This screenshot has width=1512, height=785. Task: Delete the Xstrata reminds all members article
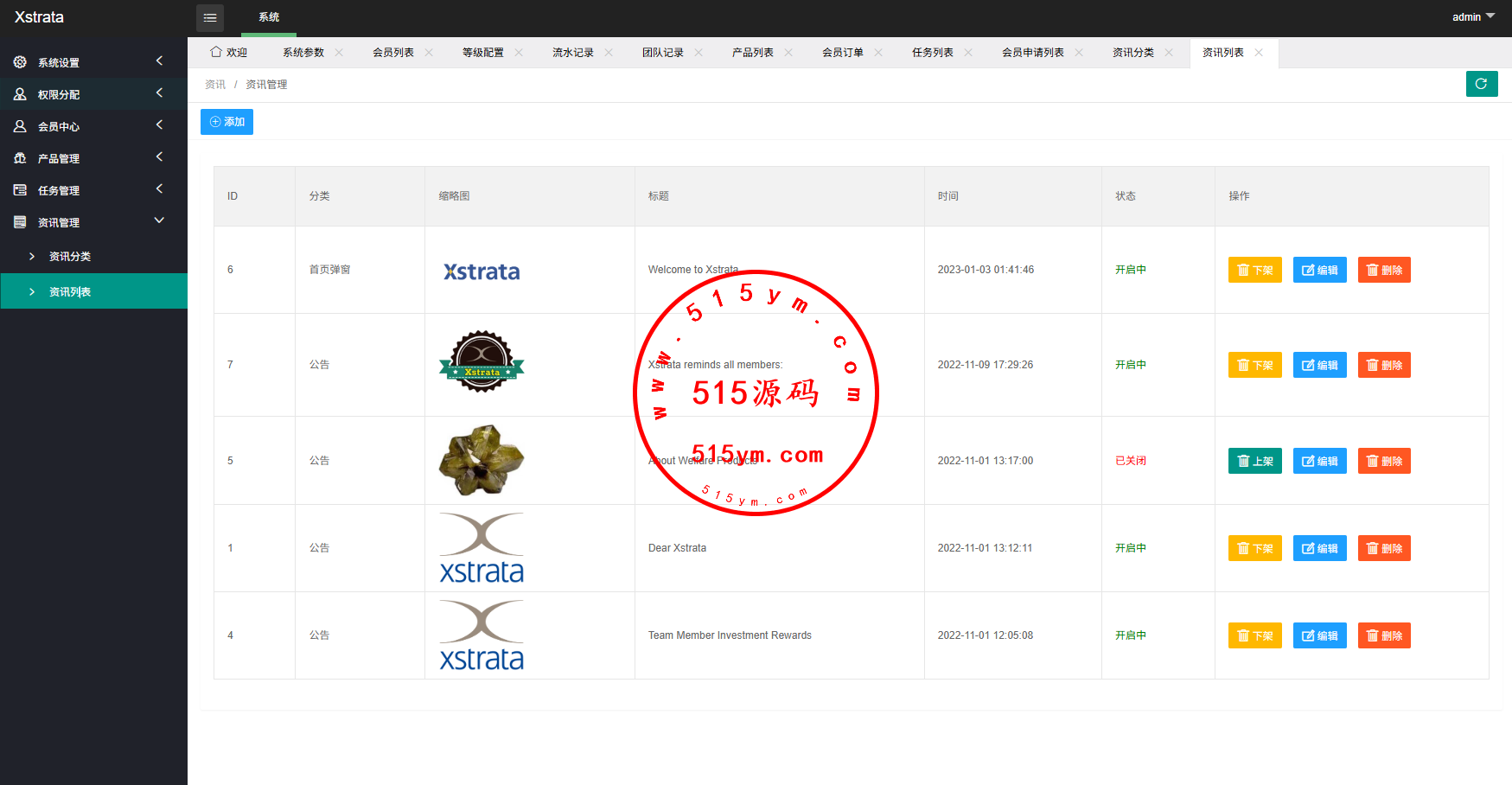(1383, 365)
